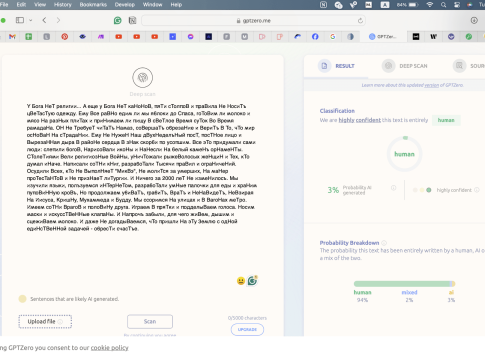Open the View menu
Image resolution: width=485 pixels, height=360 pixels.
coord(40,5)
